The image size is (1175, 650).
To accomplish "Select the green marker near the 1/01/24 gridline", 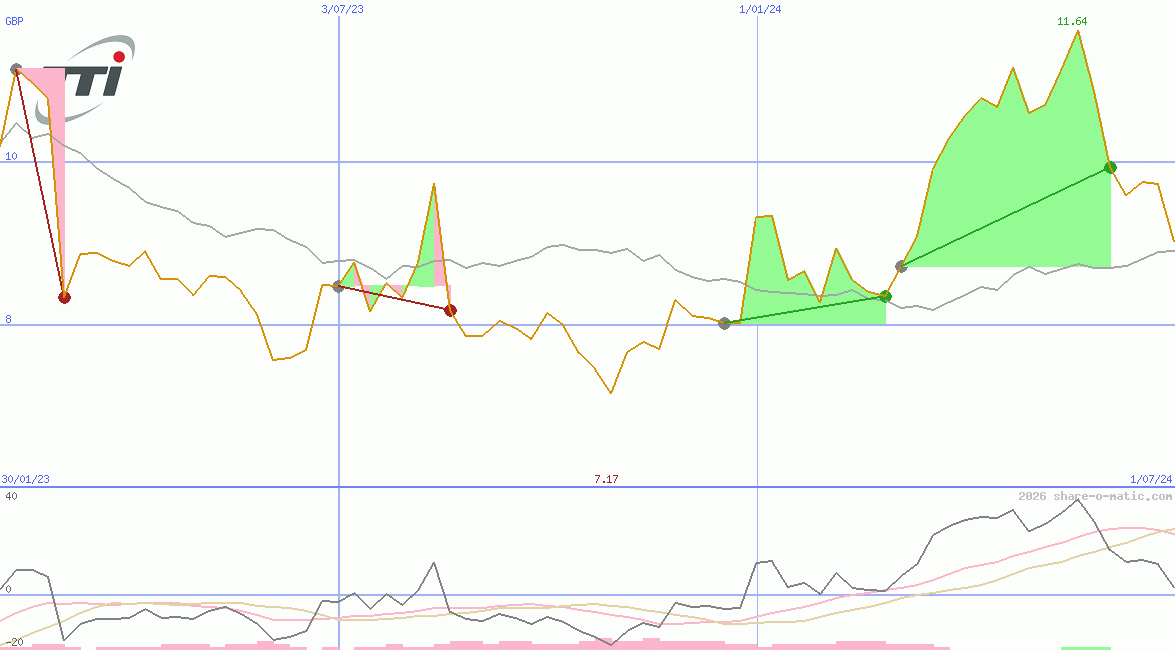I will pyautogui.click(x=884, y=296).
